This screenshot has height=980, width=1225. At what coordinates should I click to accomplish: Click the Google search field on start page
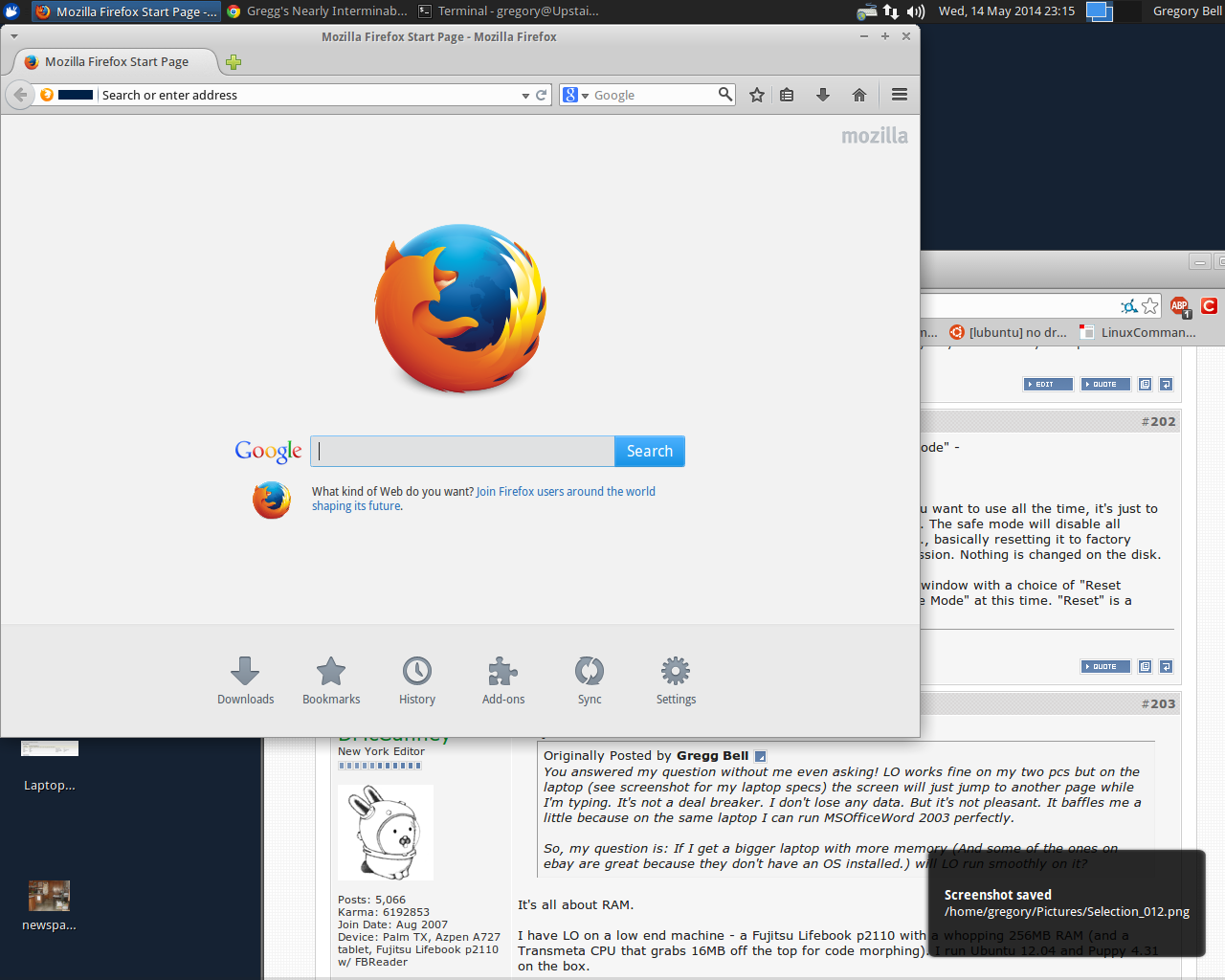coord(462,451)
